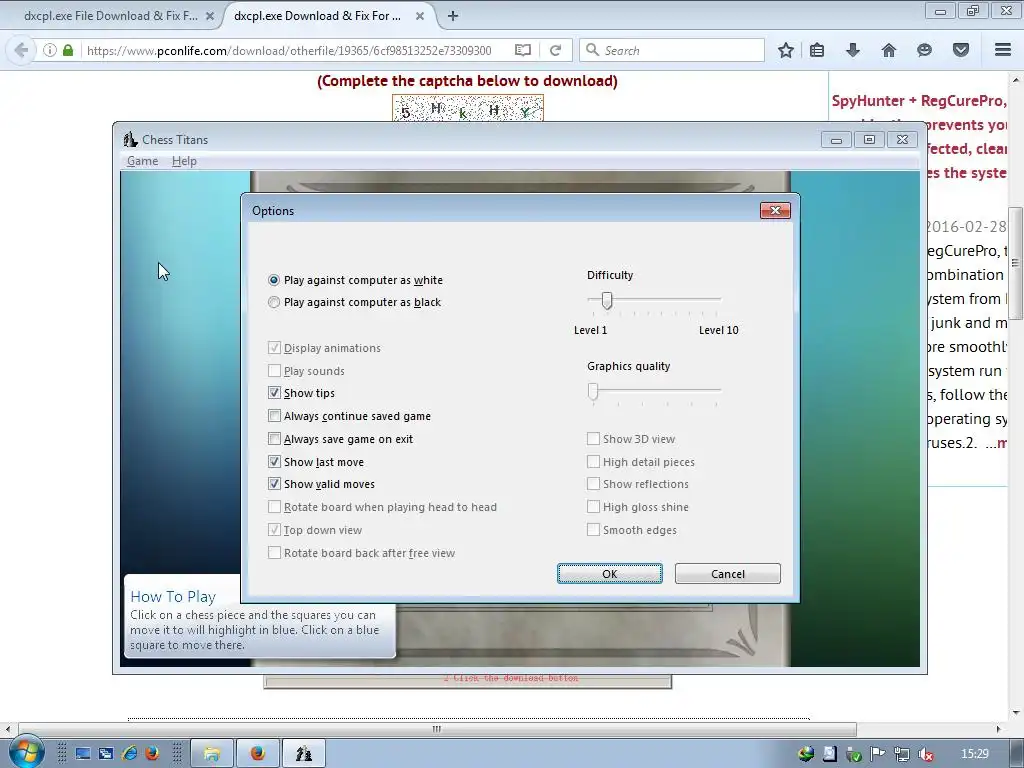Click the captcha image on the webpage
Image resolution: width=1024 pixels, height=768 pixels.
pyautogui.click(x=468, y=108)
